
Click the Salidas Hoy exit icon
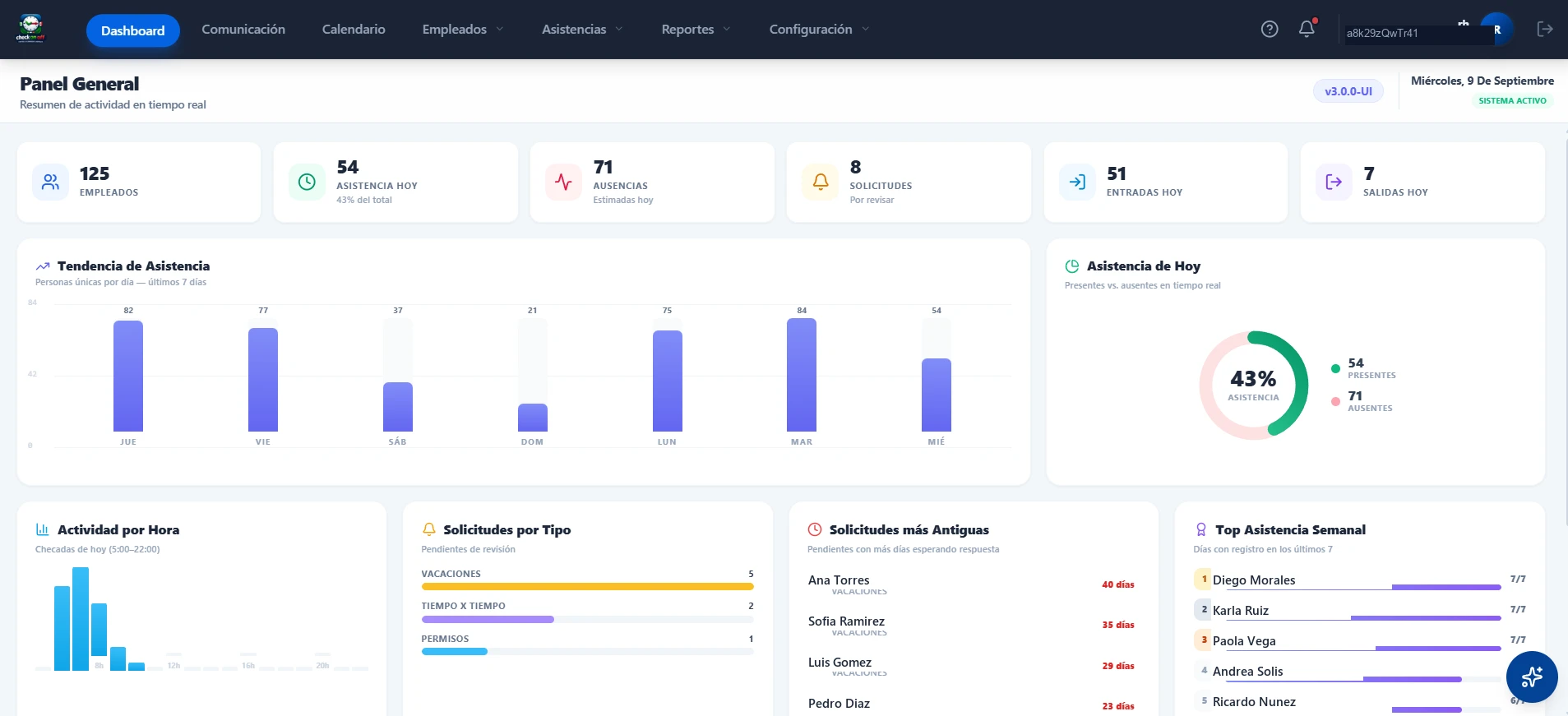click(x=1334, y=182)
